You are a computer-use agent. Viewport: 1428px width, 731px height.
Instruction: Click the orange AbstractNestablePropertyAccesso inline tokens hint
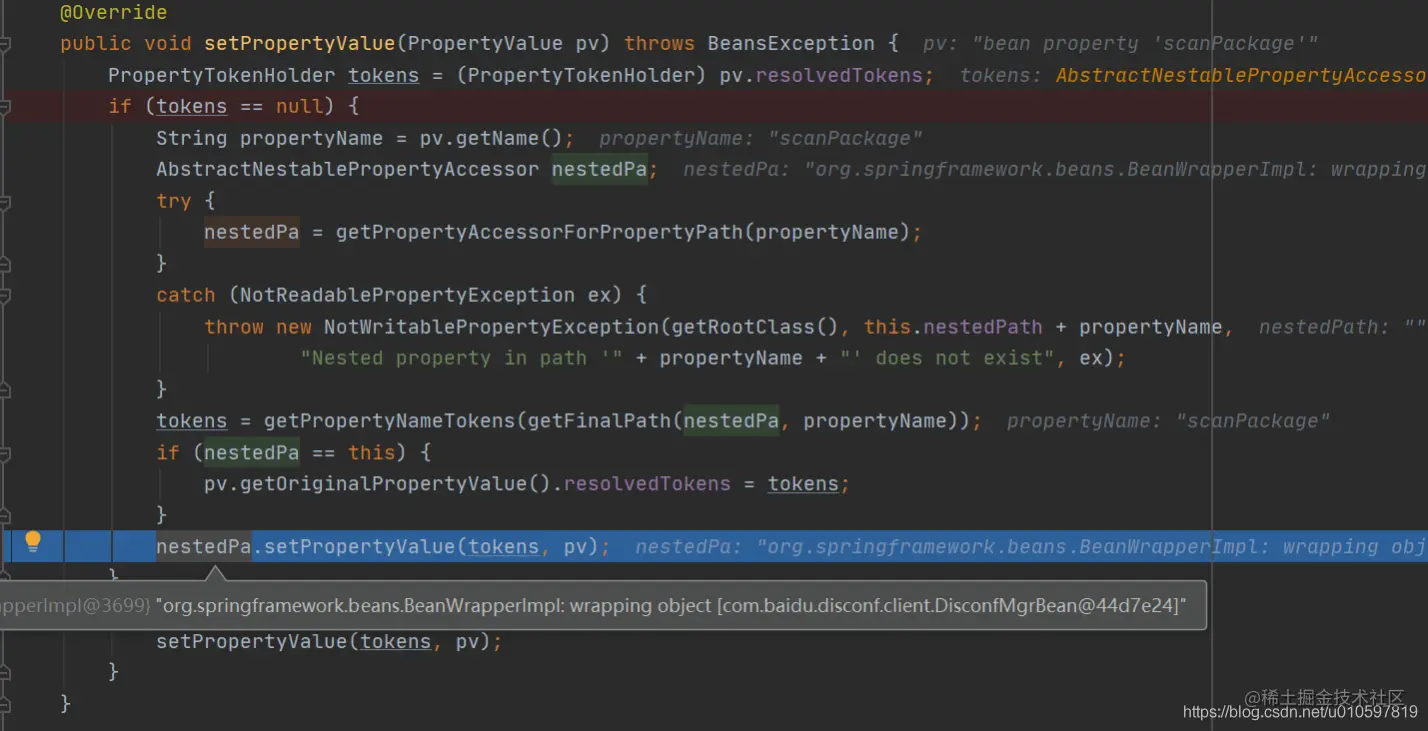point(1241,76)
